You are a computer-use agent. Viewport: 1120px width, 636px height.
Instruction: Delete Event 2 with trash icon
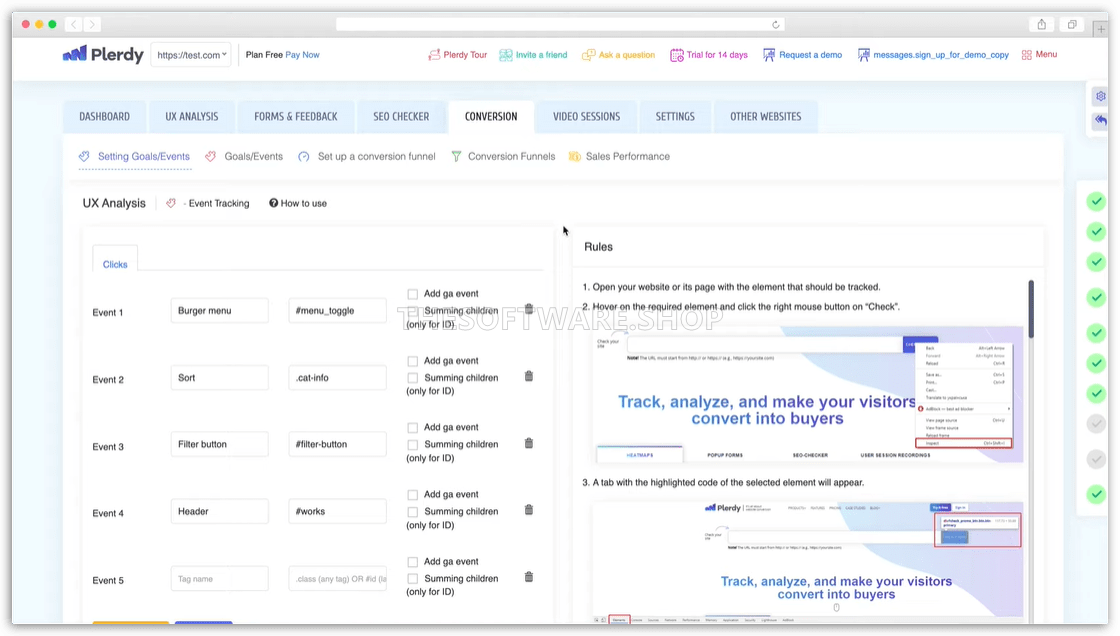(529, 376)
